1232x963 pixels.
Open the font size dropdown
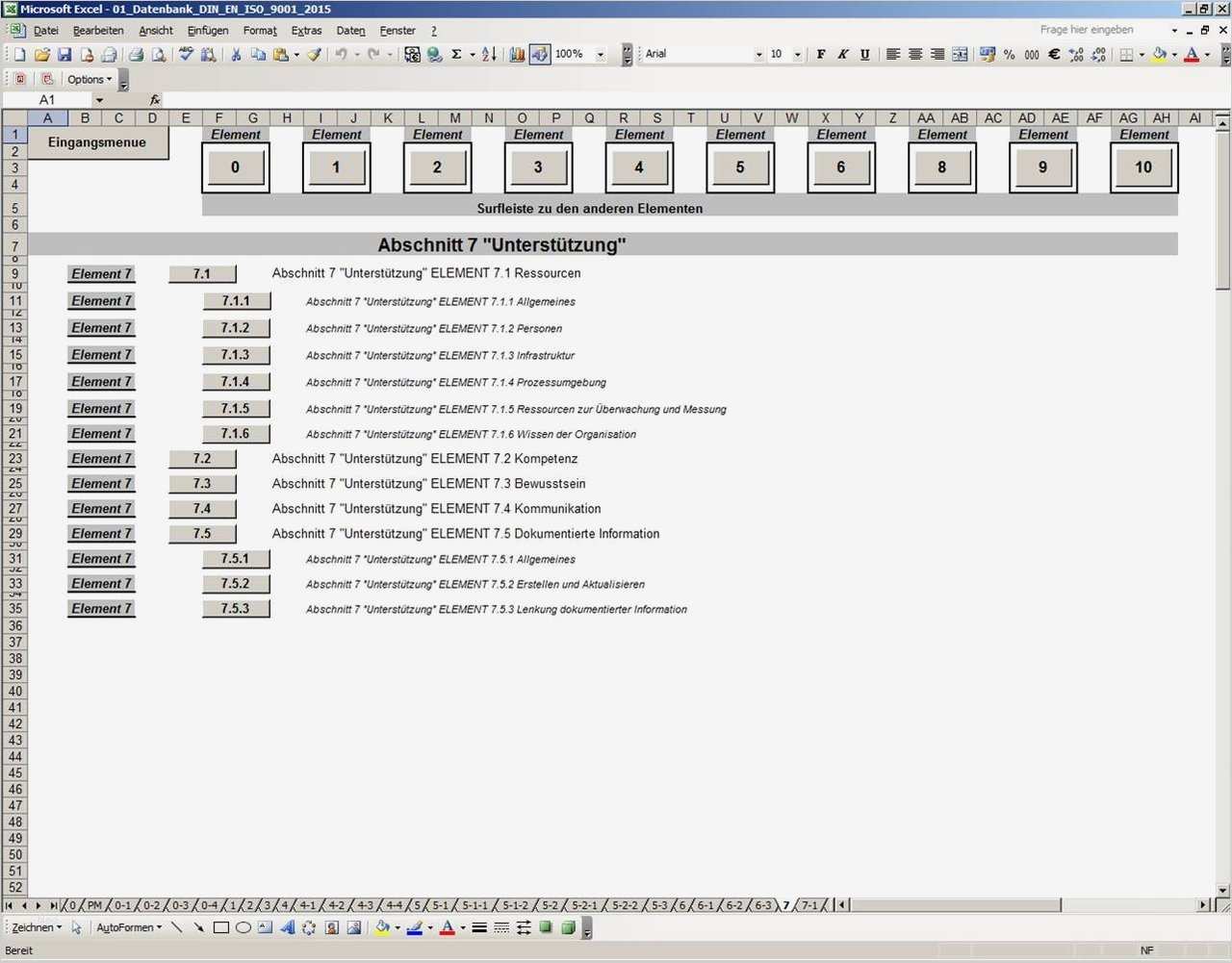coord(797,54)
